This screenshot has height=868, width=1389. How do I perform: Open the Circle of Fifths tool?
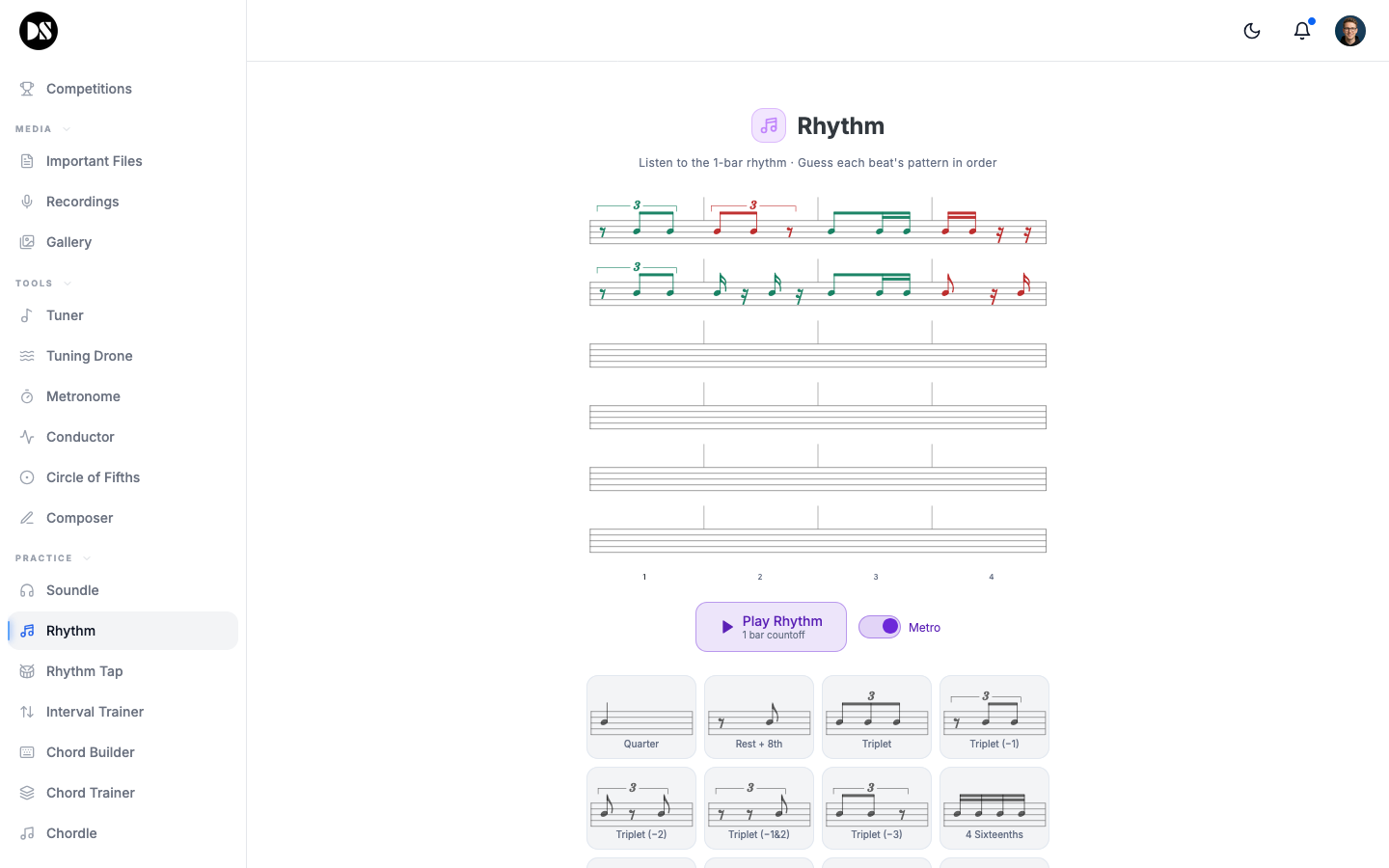coord(93,477)
